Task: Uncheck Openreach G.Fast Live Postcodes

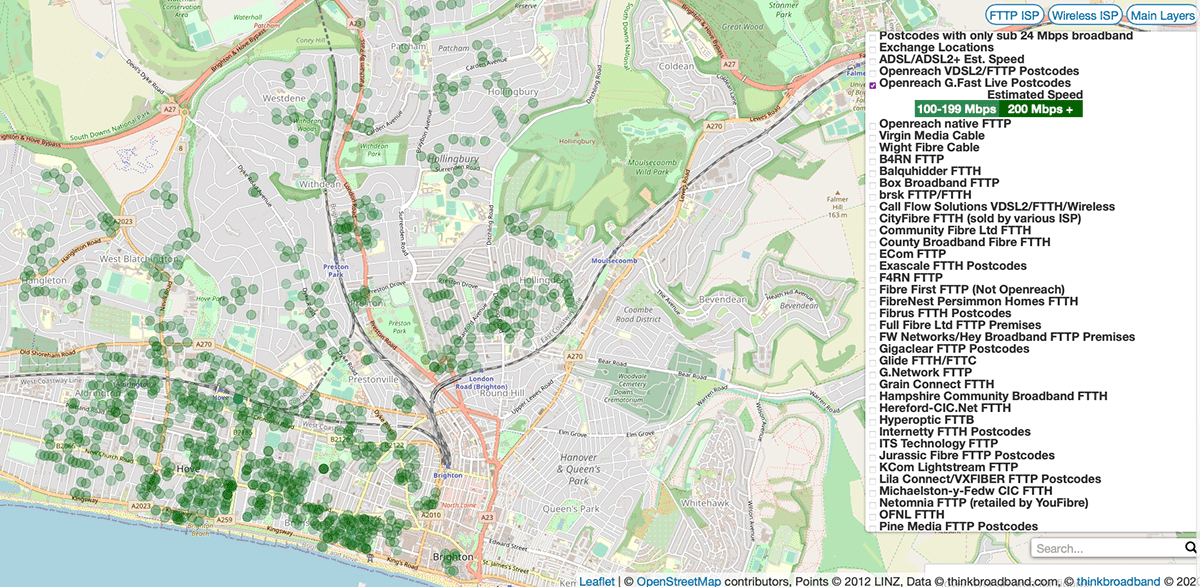Action: click(873, 84)
